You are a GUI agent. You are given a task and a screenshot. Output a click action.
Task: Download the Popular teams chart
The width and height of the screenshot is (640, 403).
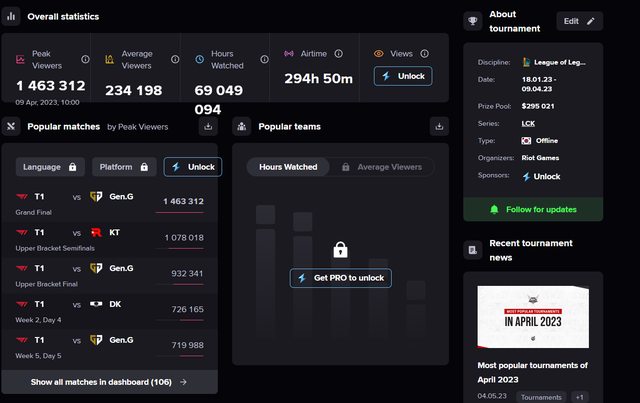click(439, 127)
